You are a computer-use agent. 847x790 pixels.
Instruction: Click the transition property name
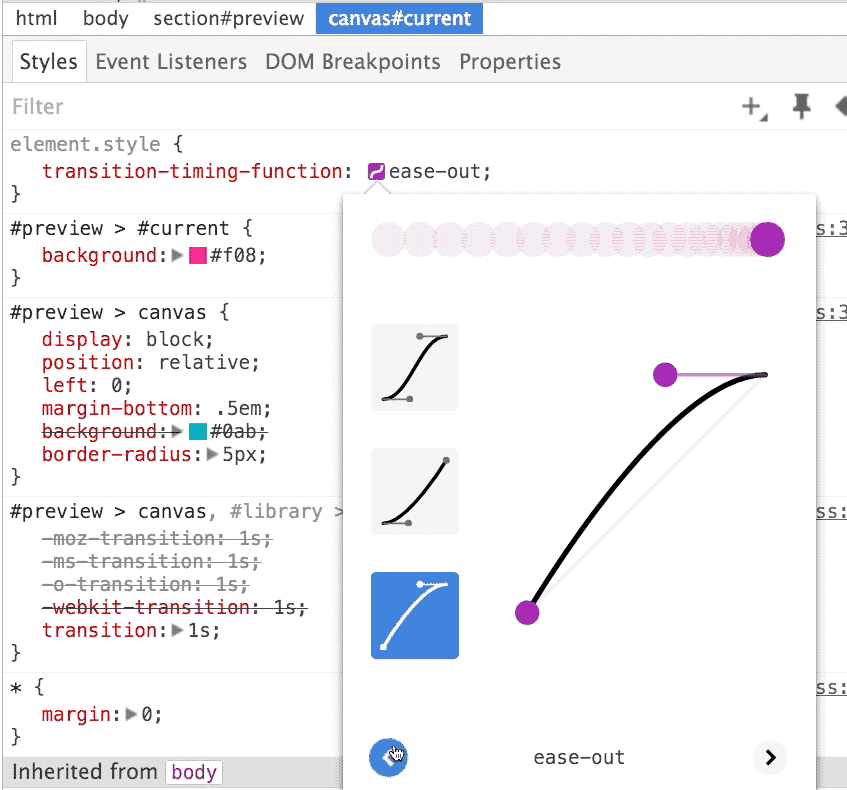coord(99,631)
